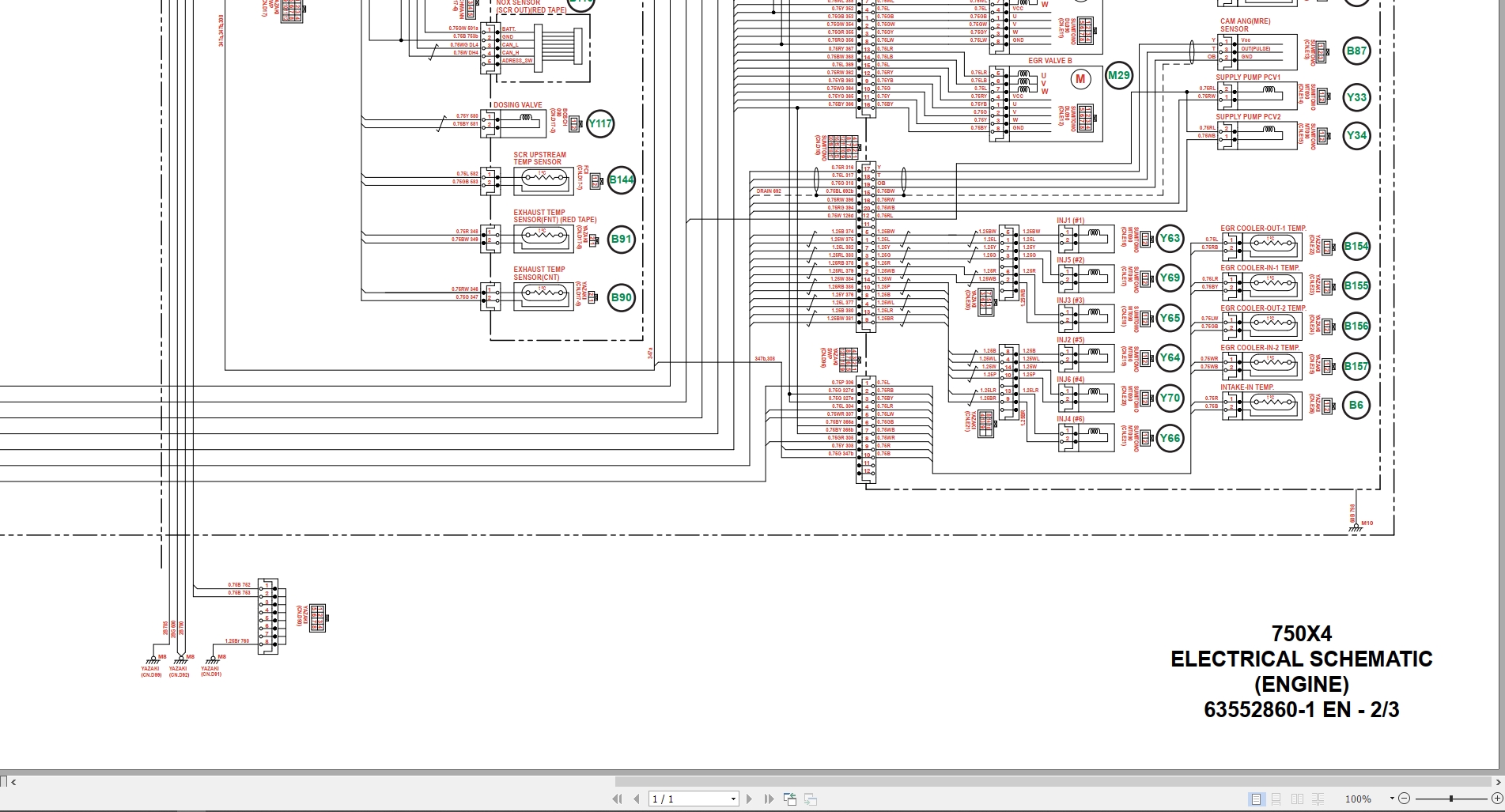Go to the first page icon
Viewport: 1505px width, 812px height.
pos(618,799)
